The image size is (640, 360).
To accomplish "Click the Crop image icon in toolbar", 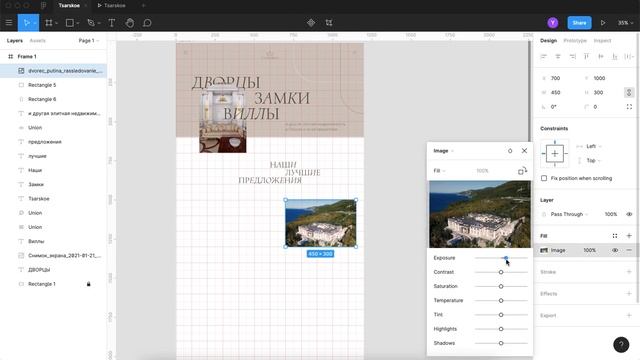I will click(329, 23).
